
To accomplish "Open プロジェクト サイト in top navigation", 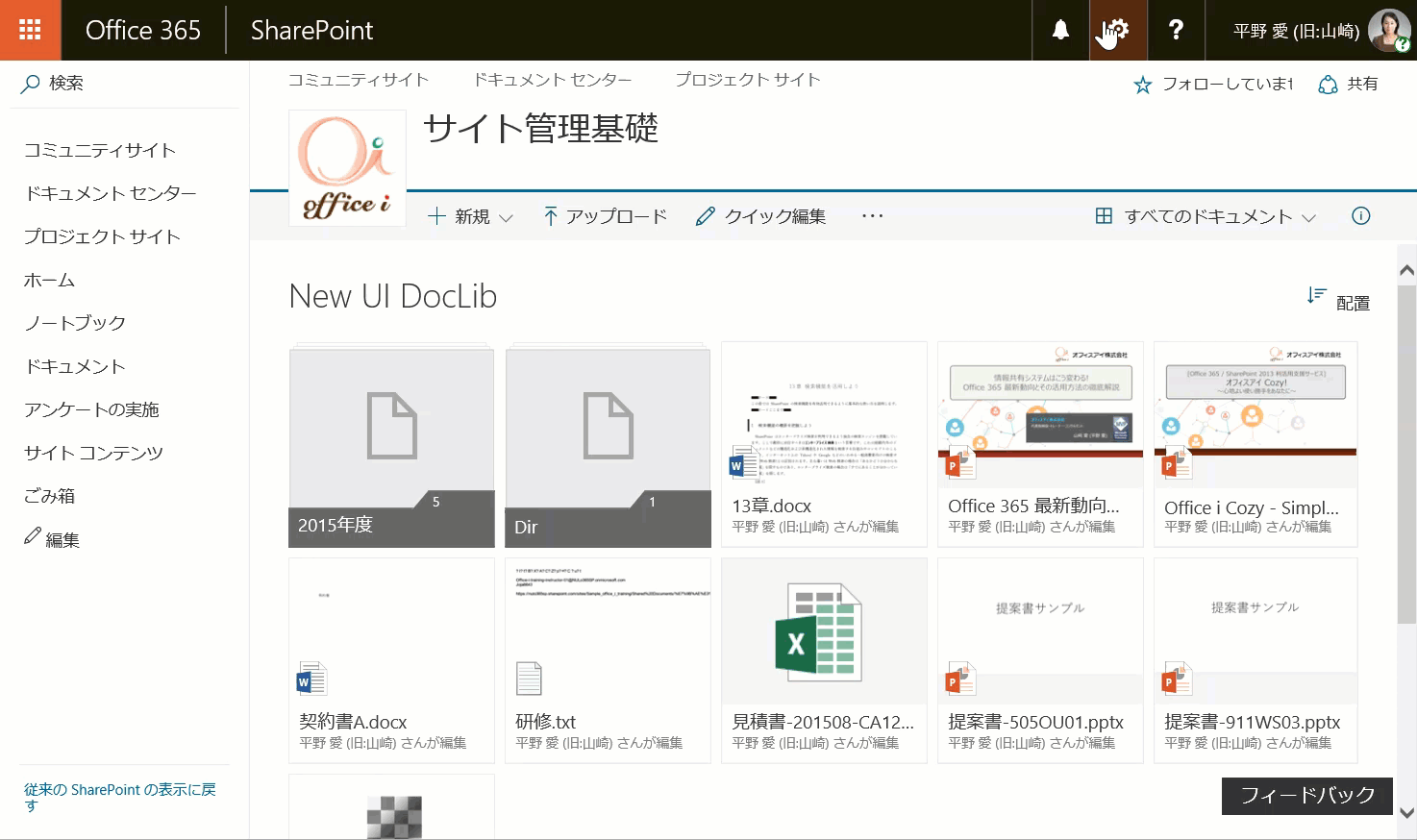I will tap(748, 80).
